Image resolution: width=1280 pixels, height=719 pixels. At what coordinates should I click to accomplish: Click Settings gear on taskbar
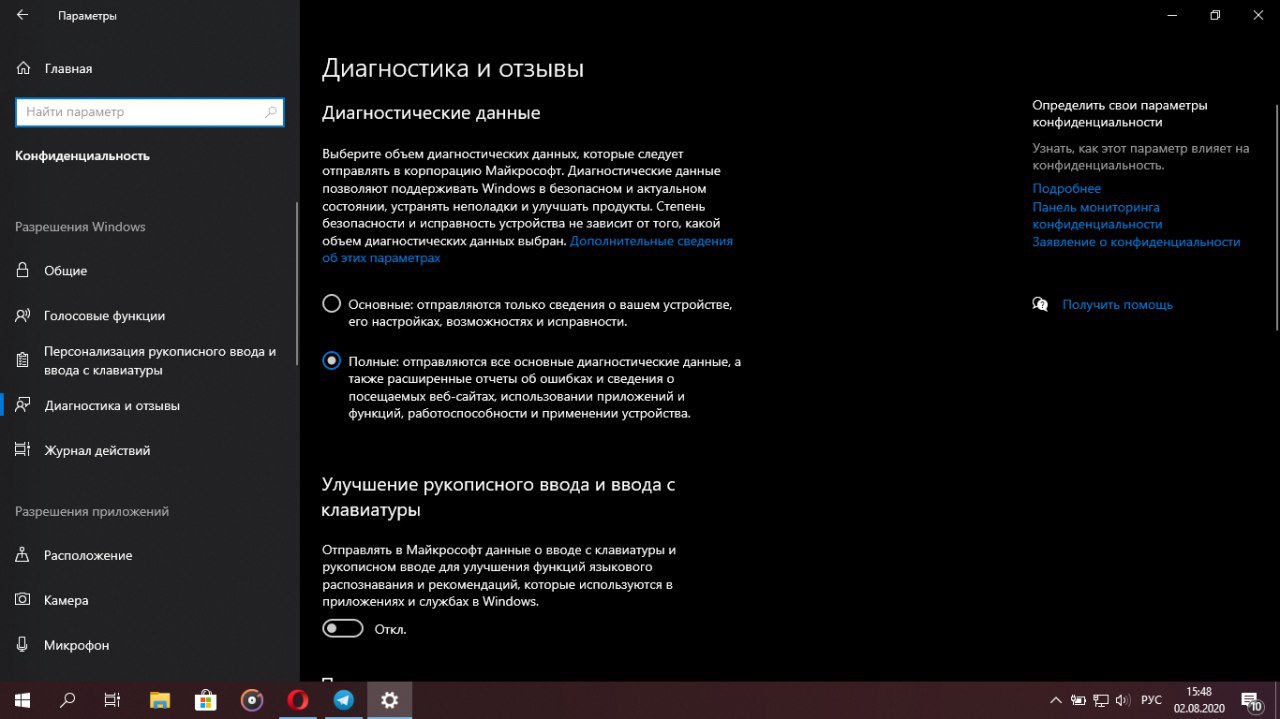point(390,700)
